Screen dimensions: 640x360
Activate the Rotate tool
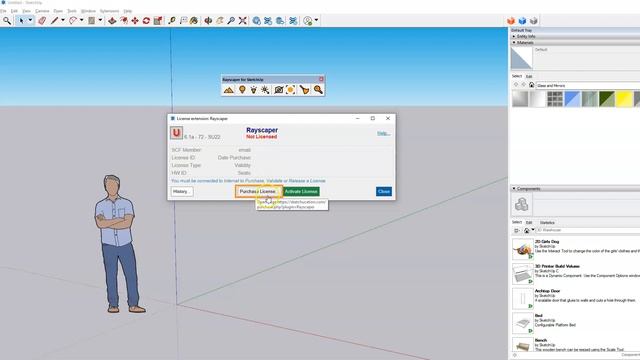tap(146, 20)
